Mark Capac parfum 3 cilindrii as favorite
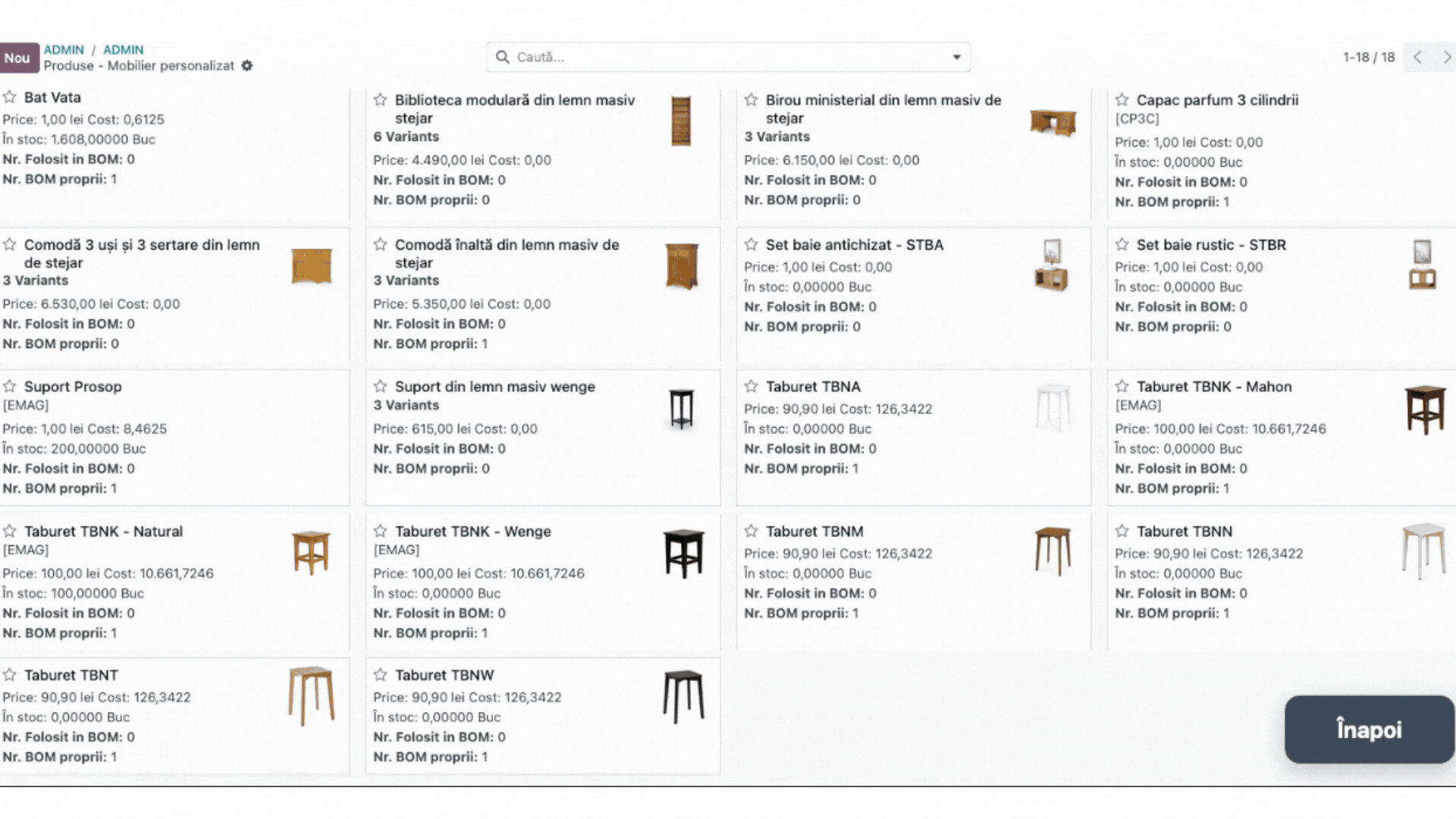The width and height of the screenshot is (1456, 819). tap(1122, 99)
